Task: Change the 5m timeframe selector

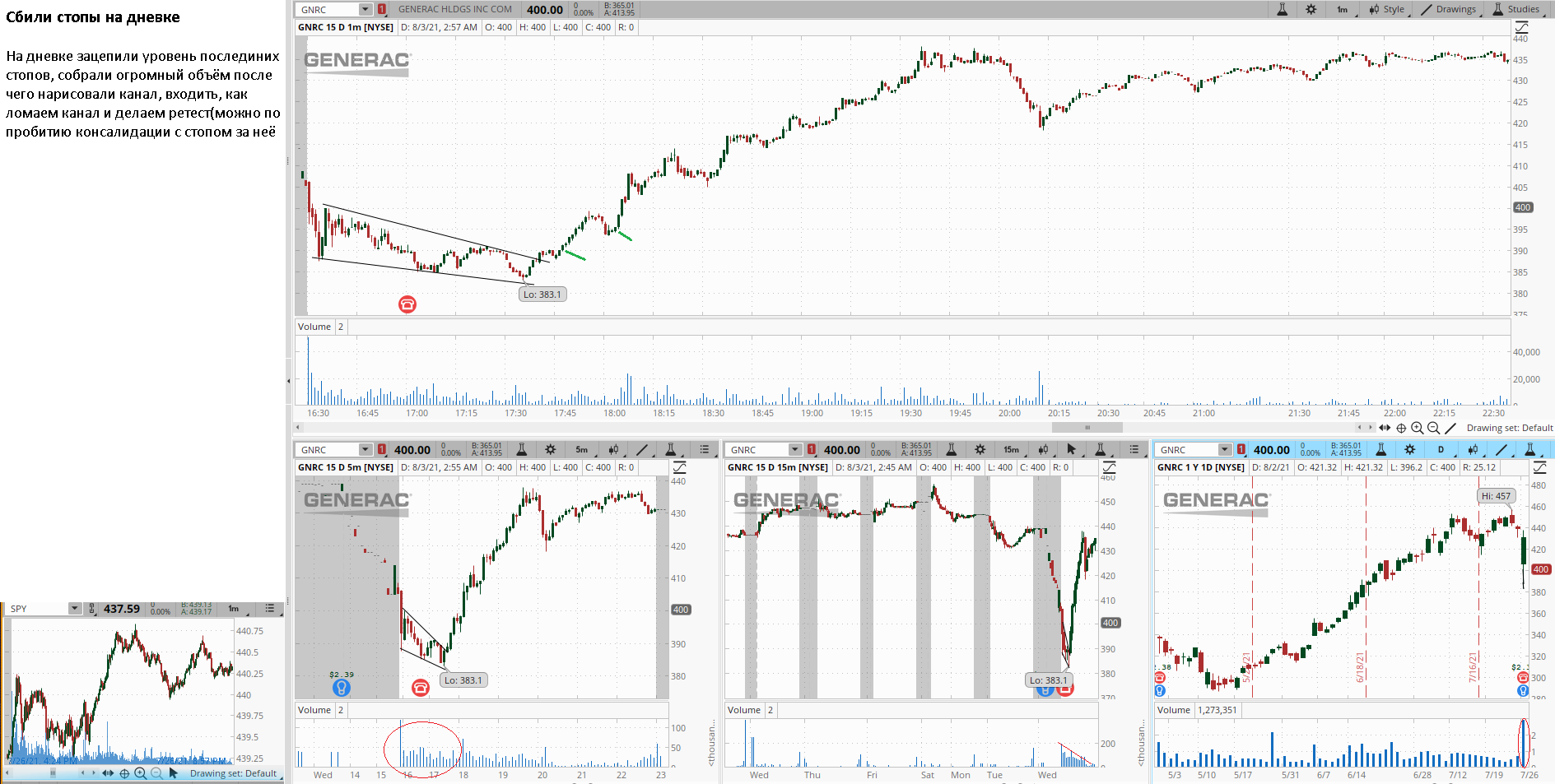Action: [582, 450]
